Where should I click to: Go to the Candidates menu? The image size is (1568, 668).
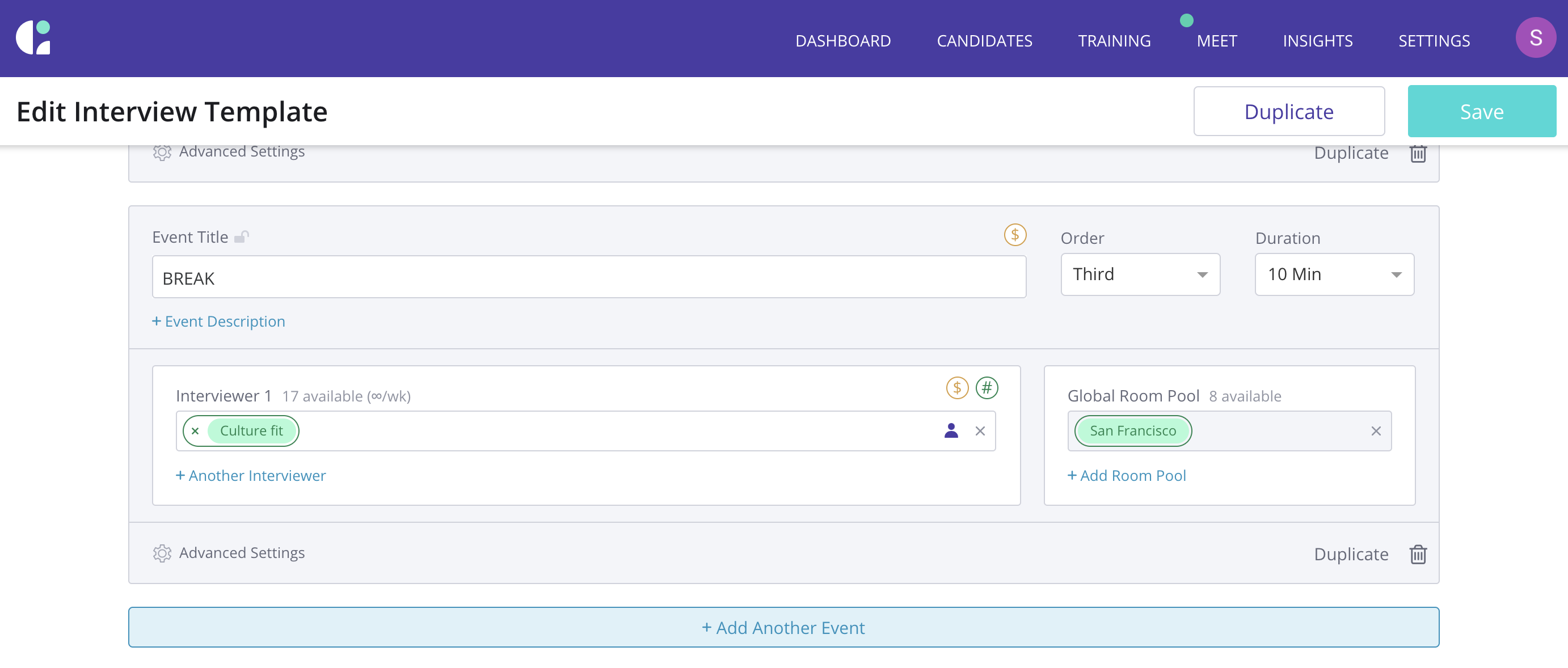[984, 41]
